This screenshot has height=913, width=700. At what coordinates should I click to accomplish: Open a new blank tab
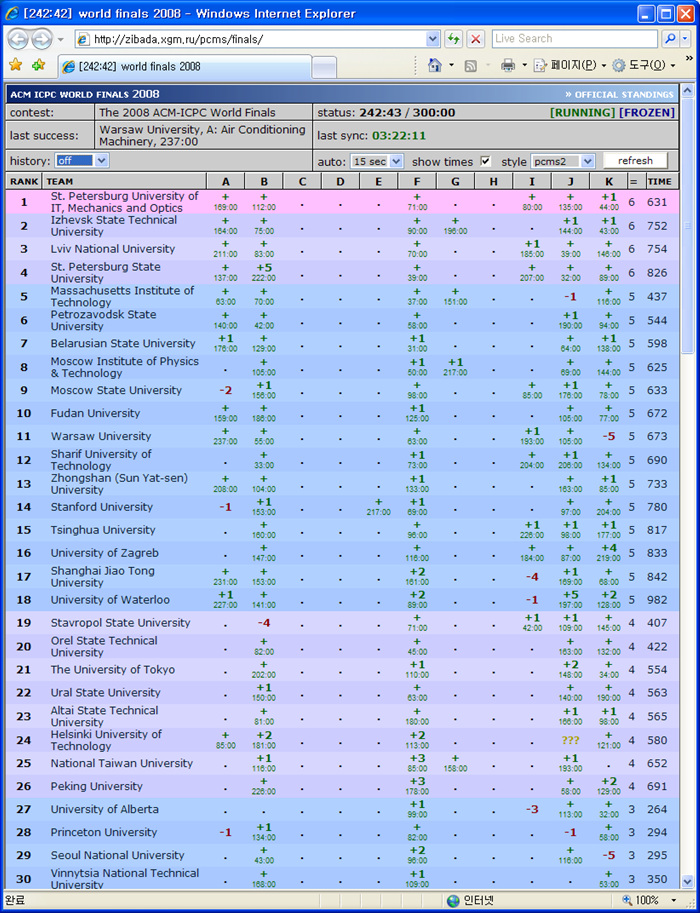324,68
